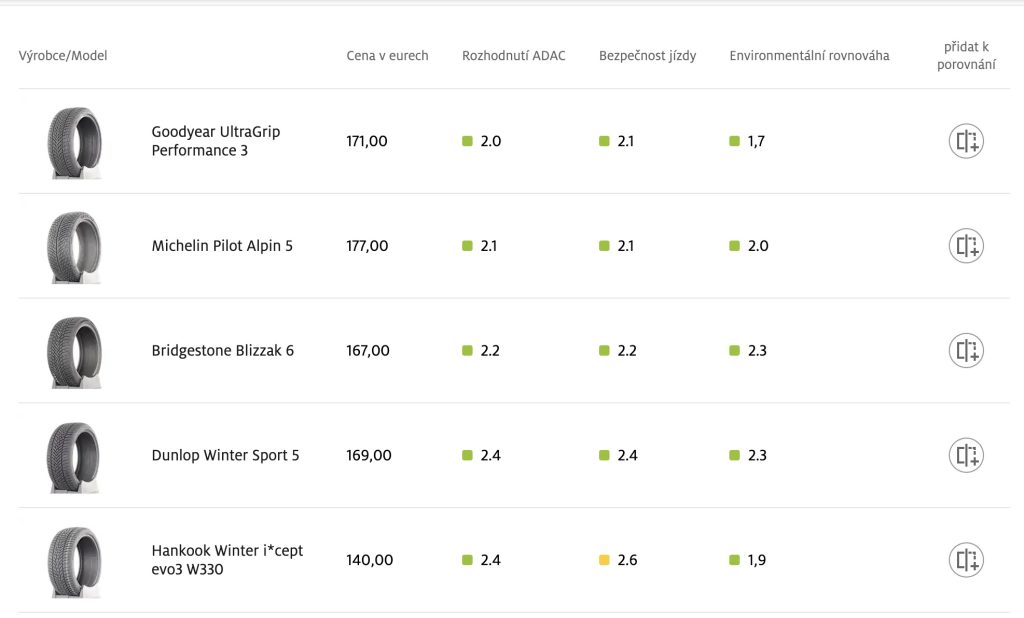
Task: Sort by Cena v eurech column
Action: tap(387, 56)
